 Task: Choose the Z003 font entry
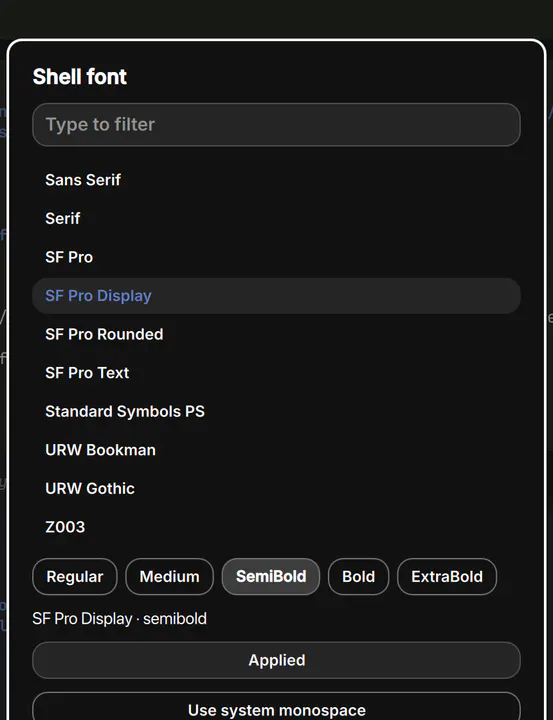[276, 527]
